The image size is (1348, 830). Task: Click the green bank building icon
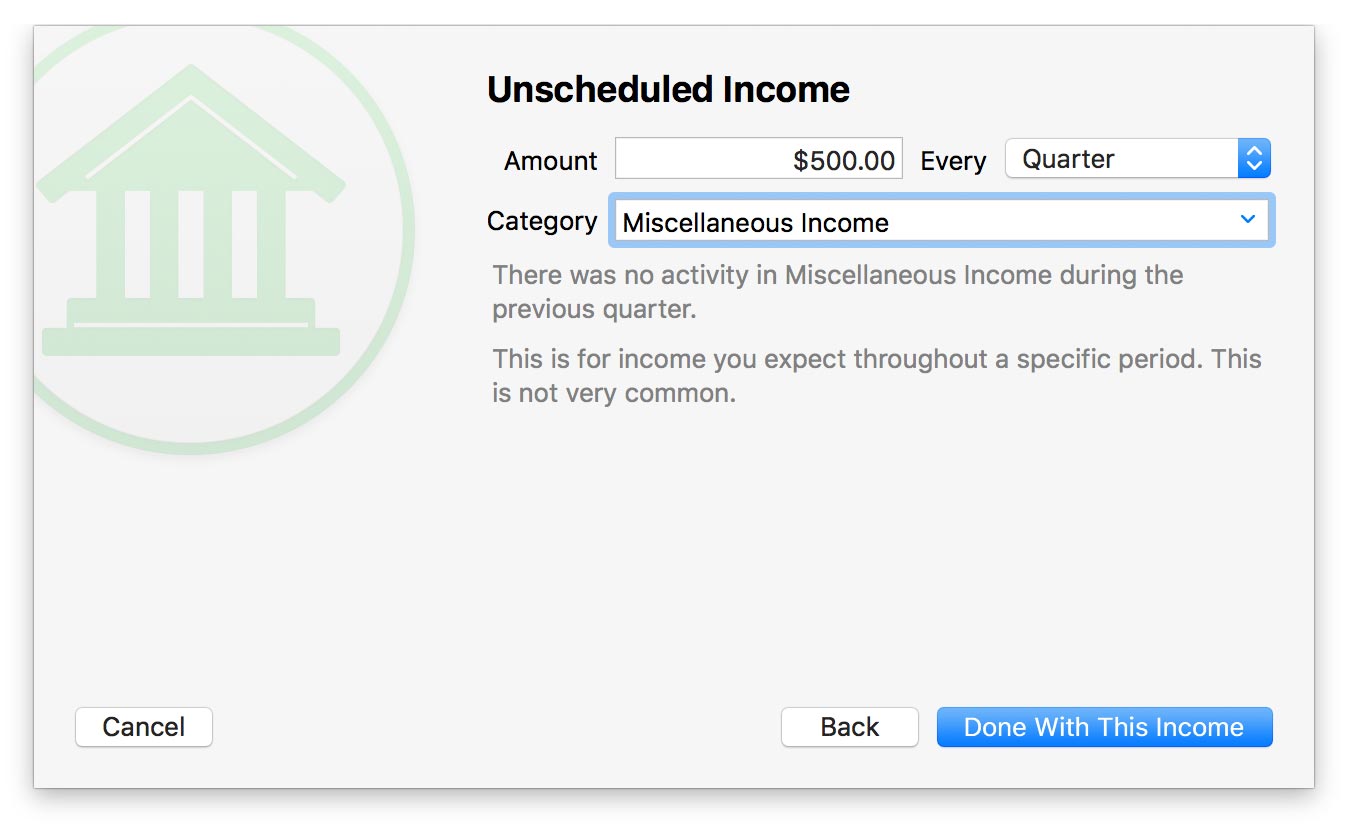point(190,215)
